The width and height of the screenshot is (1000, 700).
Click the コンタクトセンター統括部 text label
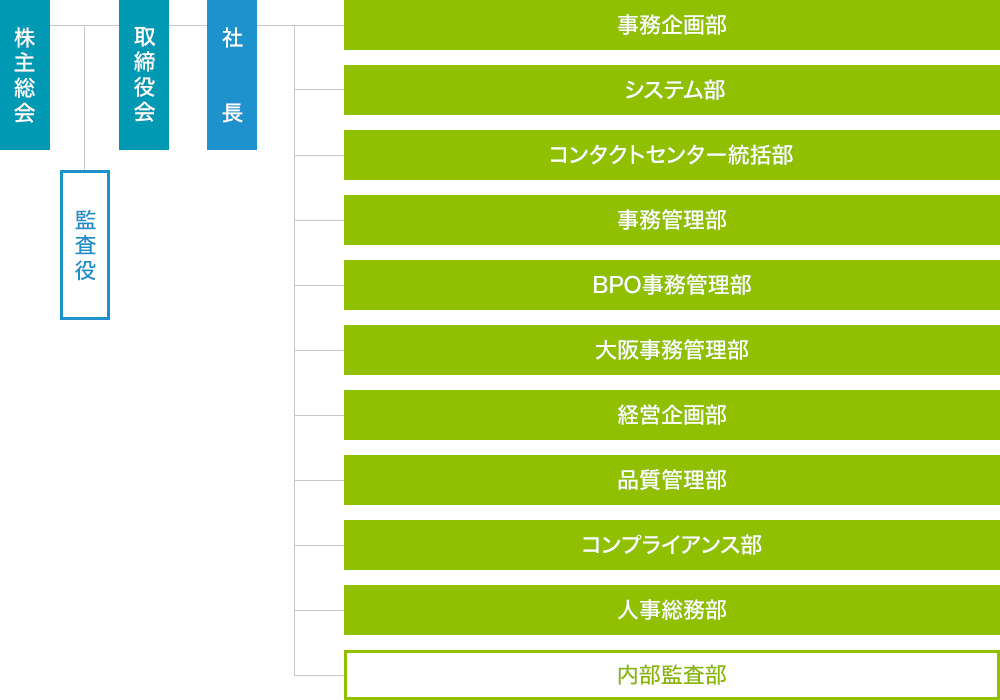(x=671, y=155)
